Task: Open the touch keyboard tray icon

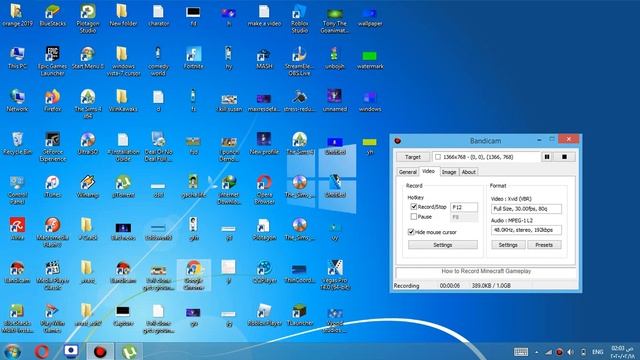Action: click(x=521, y=352)
